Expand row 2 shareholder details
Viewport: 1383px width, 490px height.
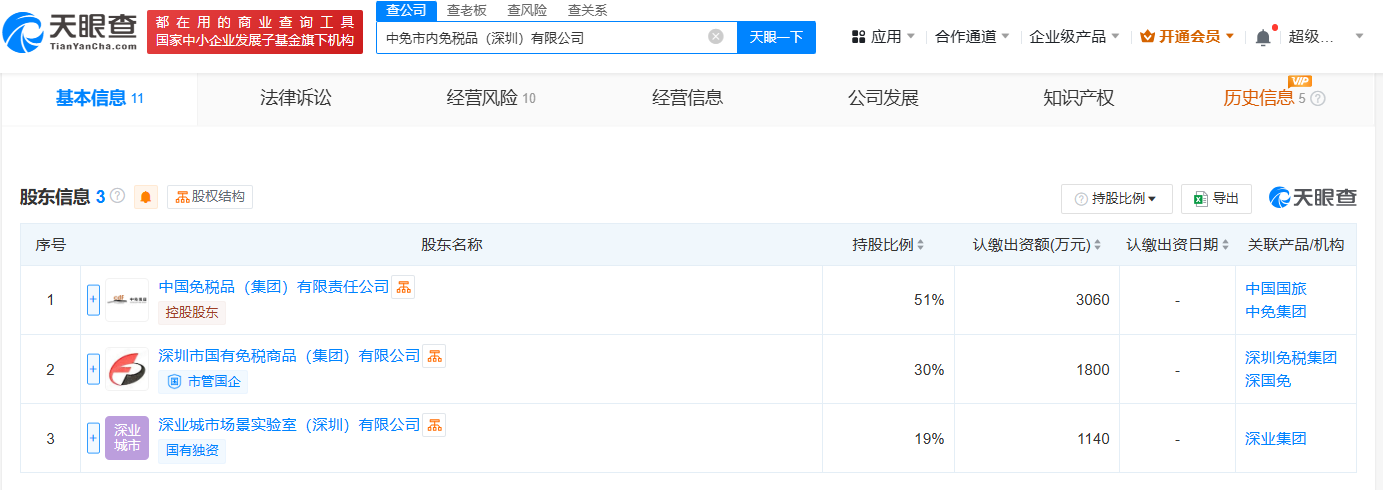point(94,369)
